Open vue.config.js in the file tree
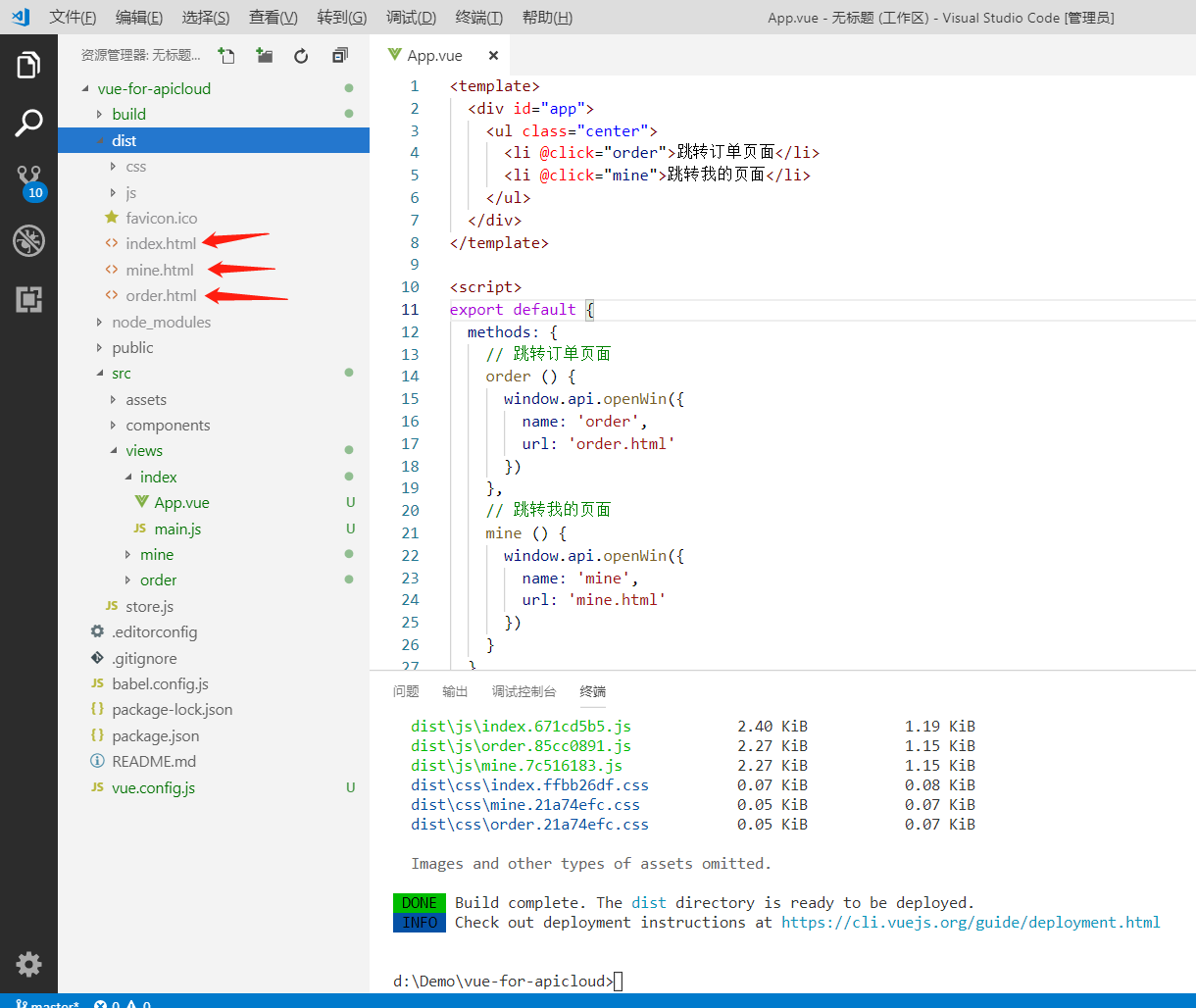The image size is (1196, 1008). 153,787
